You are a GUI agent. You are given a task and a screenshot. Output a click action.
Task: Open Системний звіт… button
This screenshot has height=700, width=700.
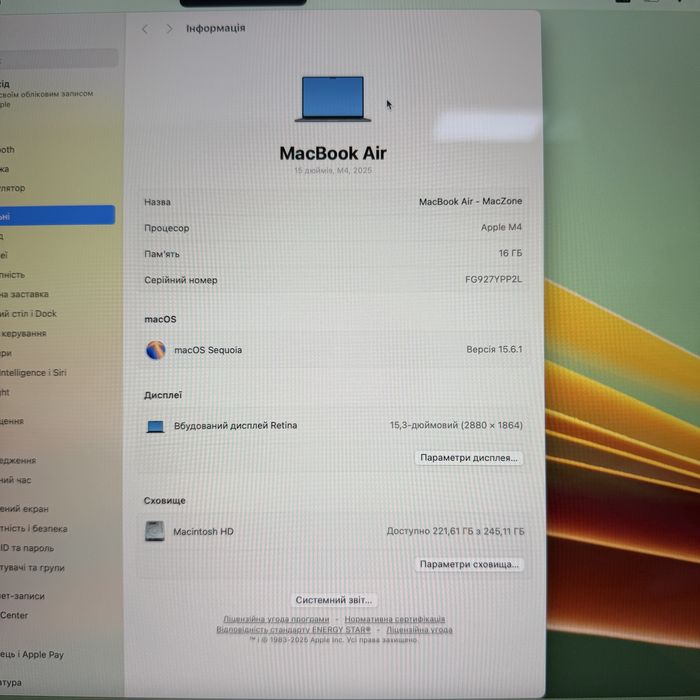pyautogui.click(x=333, y=600)
